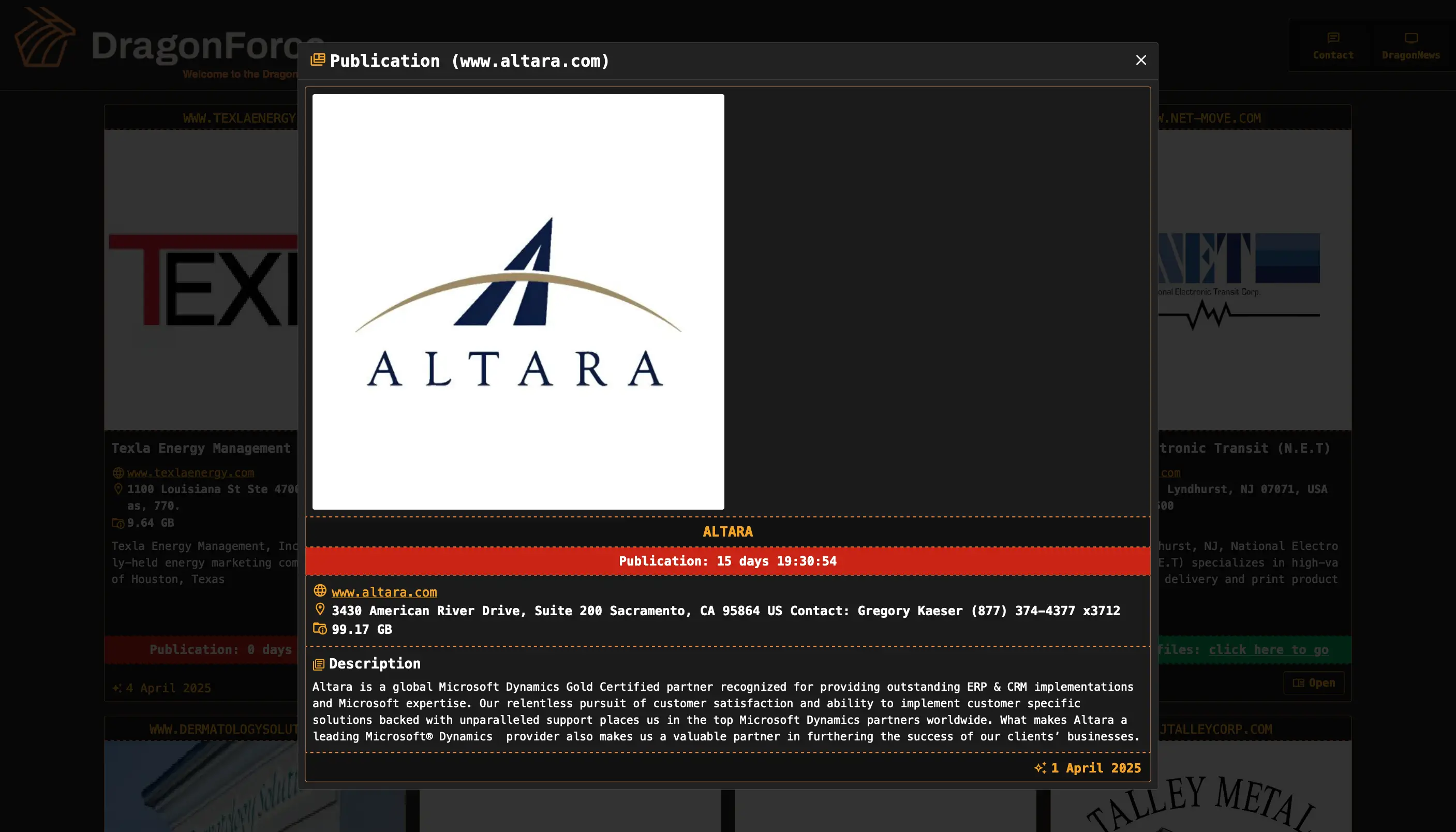Click the Open button on N.E.T card
Screen dimensions: 1456x832
pyautogui.click(x=1313, y=683)
